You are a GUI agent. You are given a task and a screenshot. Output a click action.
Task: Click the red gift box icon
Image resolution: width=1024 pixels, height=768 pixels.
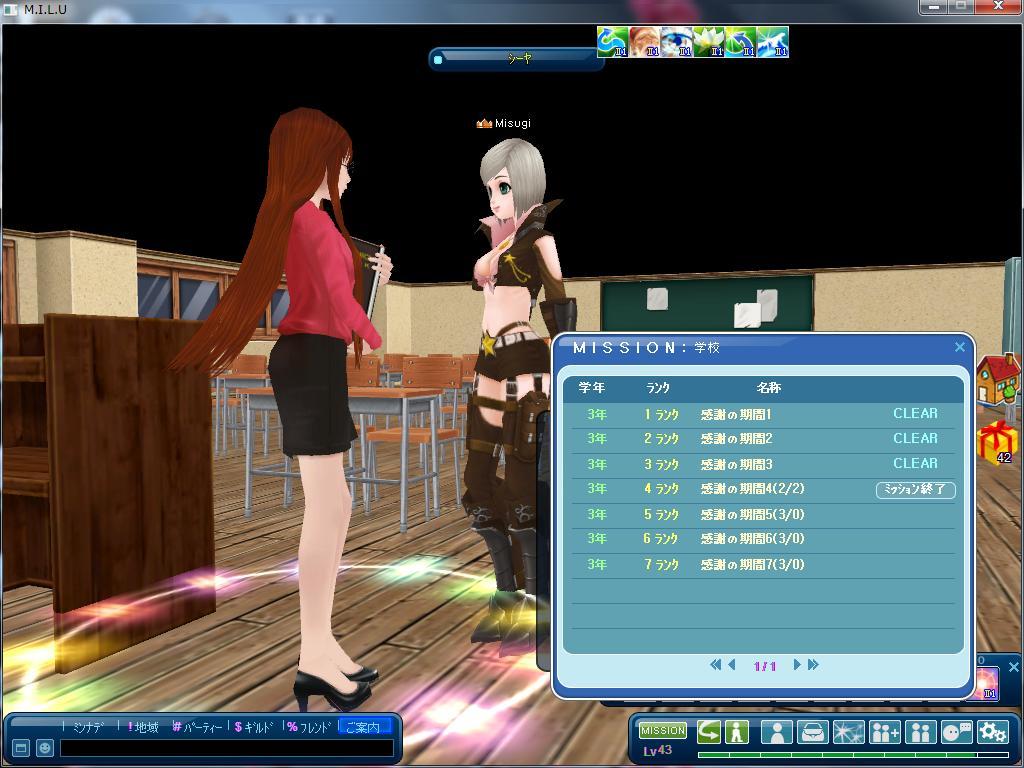tap(997, 442)
